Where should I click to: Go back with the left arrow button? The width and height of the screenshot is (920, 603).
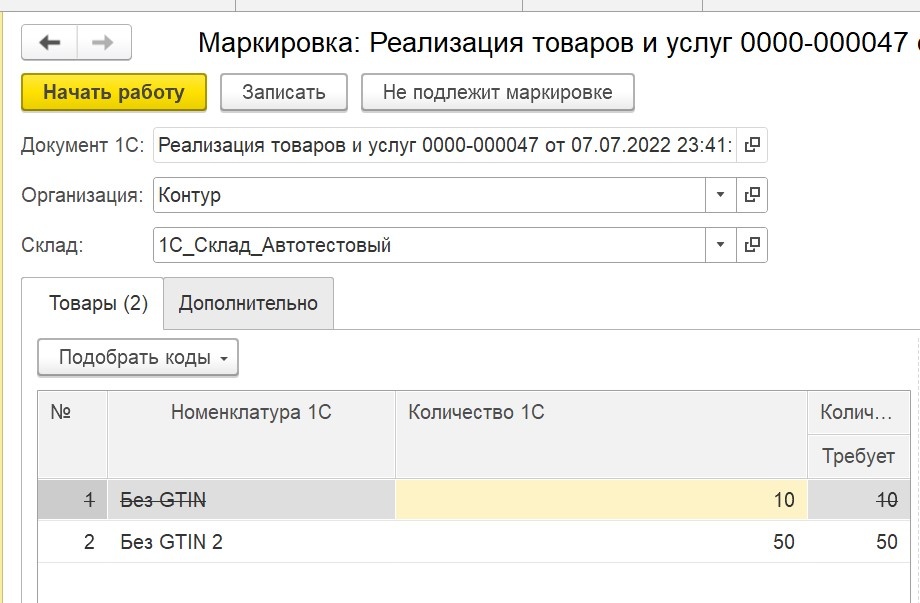click(x=49, y=42)
